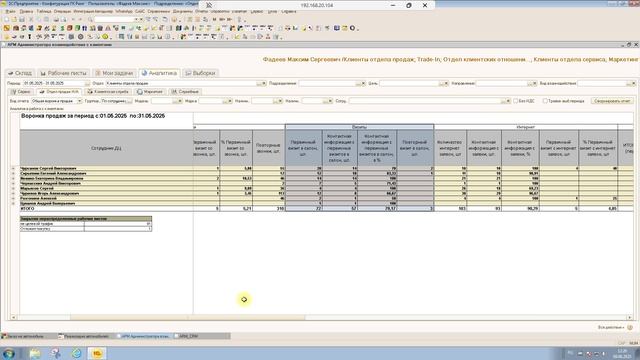The image size is (640, 360).
Task: Open the Маркетинг sub-tab
Action: pos(150,92)
